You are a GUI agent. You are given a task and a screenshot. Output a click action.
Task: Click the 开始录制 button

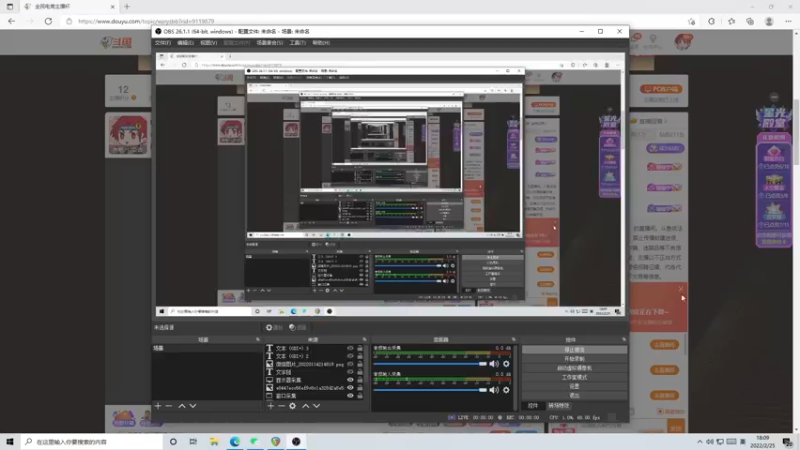point(574,359)
